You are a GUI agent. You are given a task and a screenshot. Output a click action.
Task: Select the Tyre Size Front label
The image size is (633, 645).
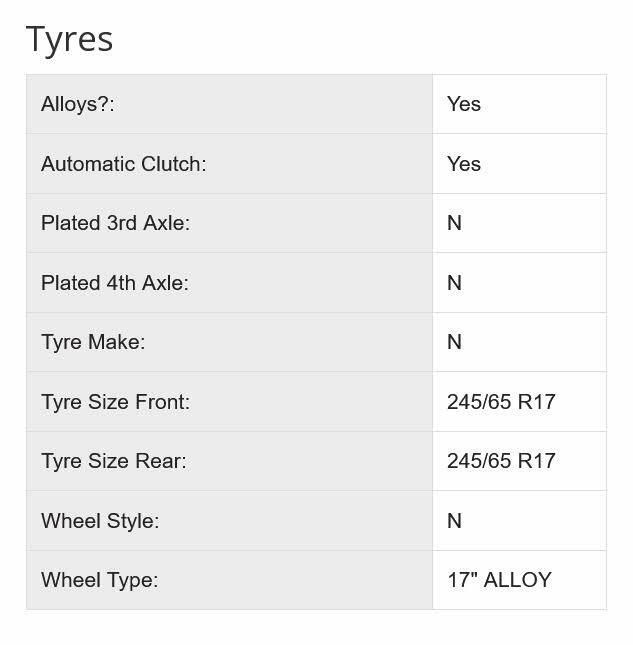coord(116,402)
